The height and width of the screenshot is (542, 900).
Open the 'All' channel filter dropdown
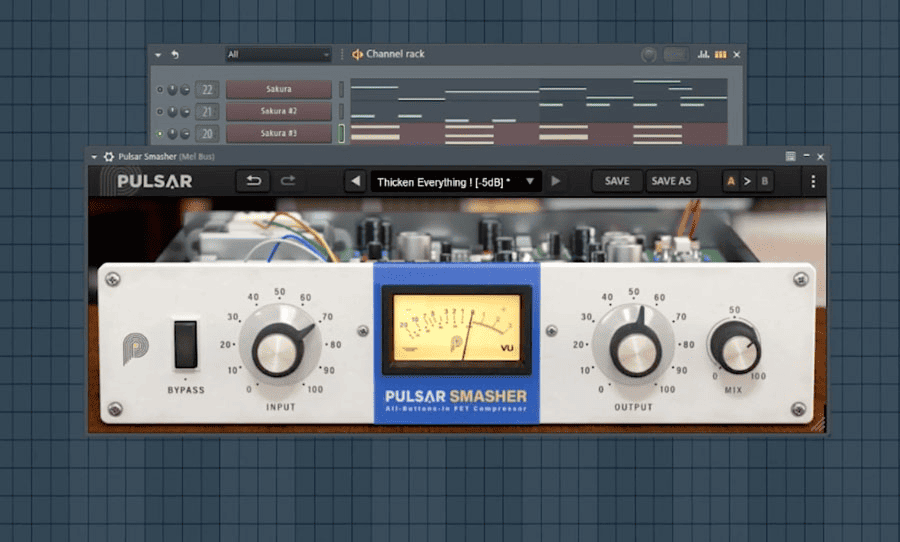coord(278,55)
